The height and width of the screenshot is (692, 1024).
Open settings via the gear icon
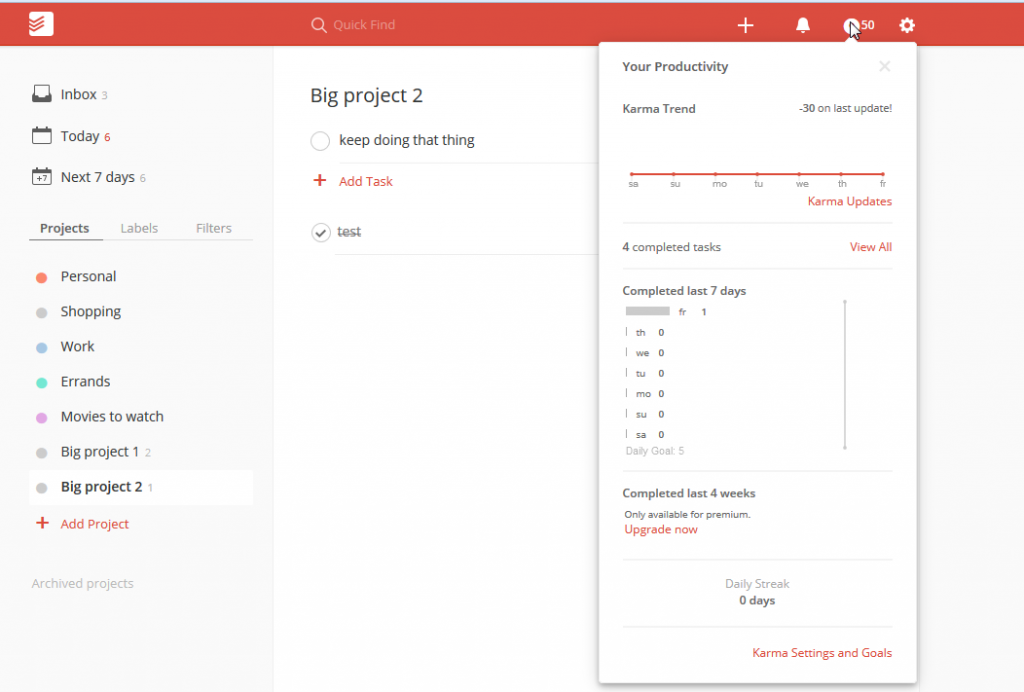tap(906, 24)
